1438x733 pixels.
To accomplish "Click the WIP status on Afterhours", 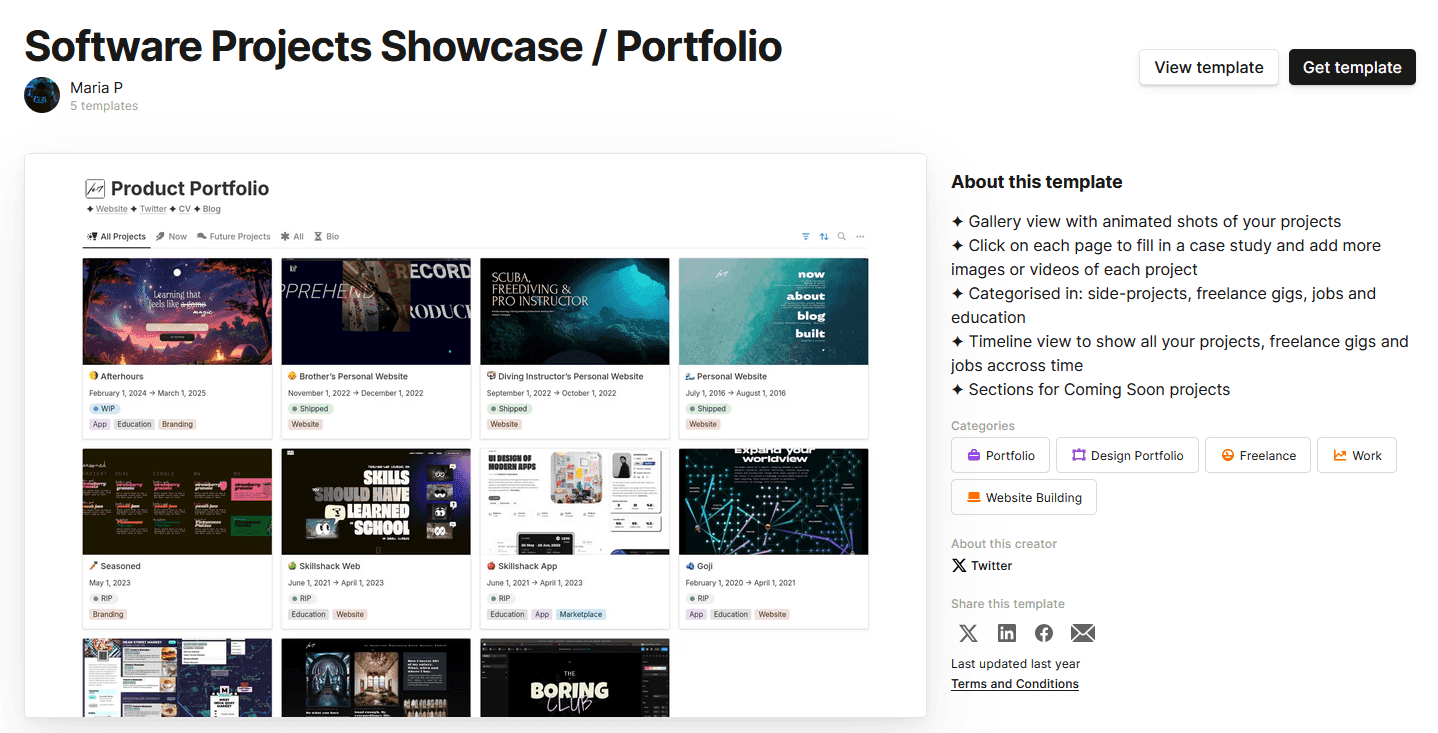I will click(106, 409).
